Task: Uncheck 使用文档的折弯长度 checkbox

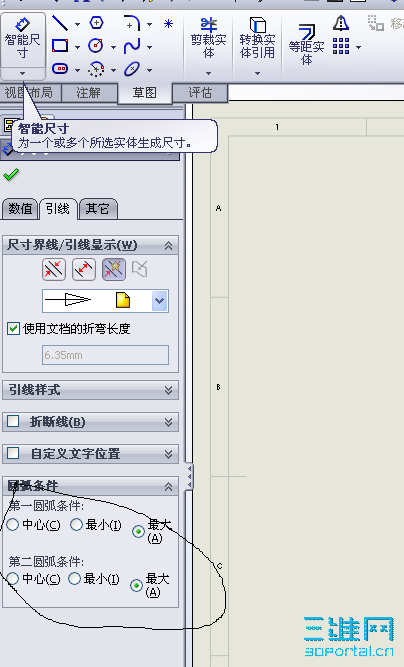Action: [x=13, y=328]
